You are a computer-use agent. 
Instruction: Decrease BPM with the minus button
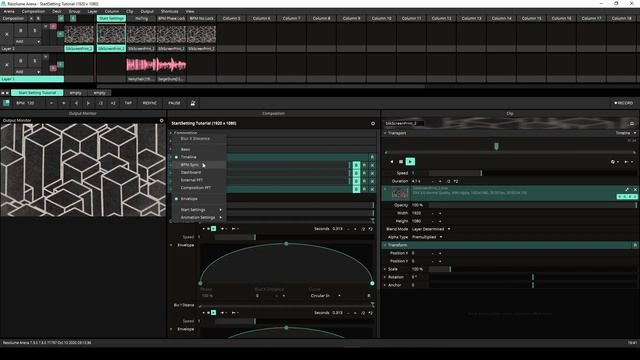(51, 103)
